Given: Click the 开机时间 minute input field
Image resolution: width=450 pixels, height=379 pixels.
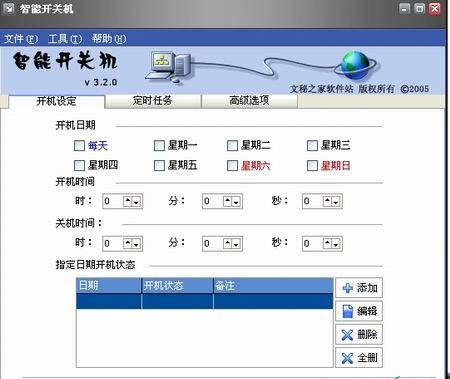Looking at the screenshot, I should 213,201.
